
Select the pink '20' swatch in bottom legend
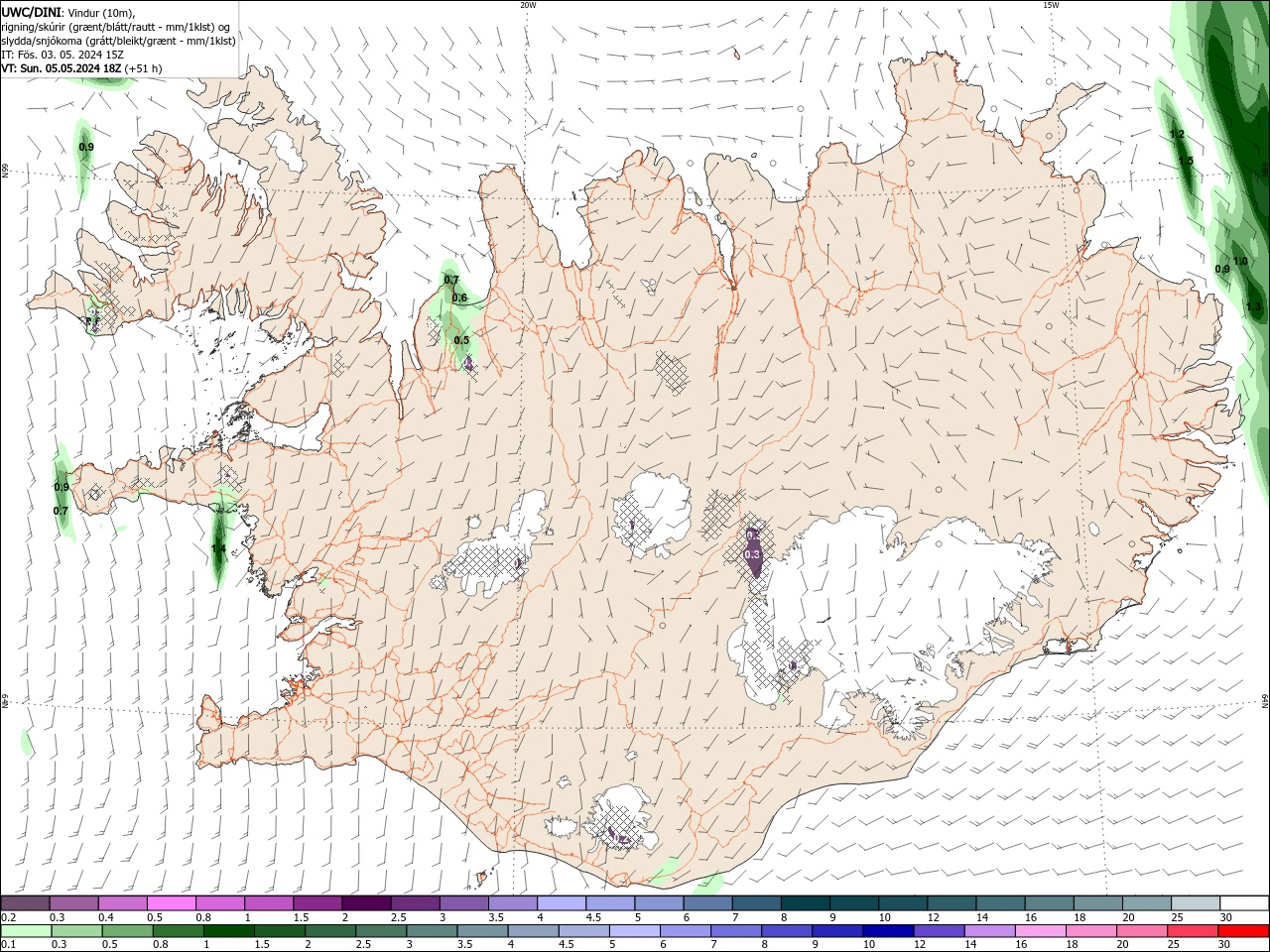pyautogui.click(x=1142, y=931)
